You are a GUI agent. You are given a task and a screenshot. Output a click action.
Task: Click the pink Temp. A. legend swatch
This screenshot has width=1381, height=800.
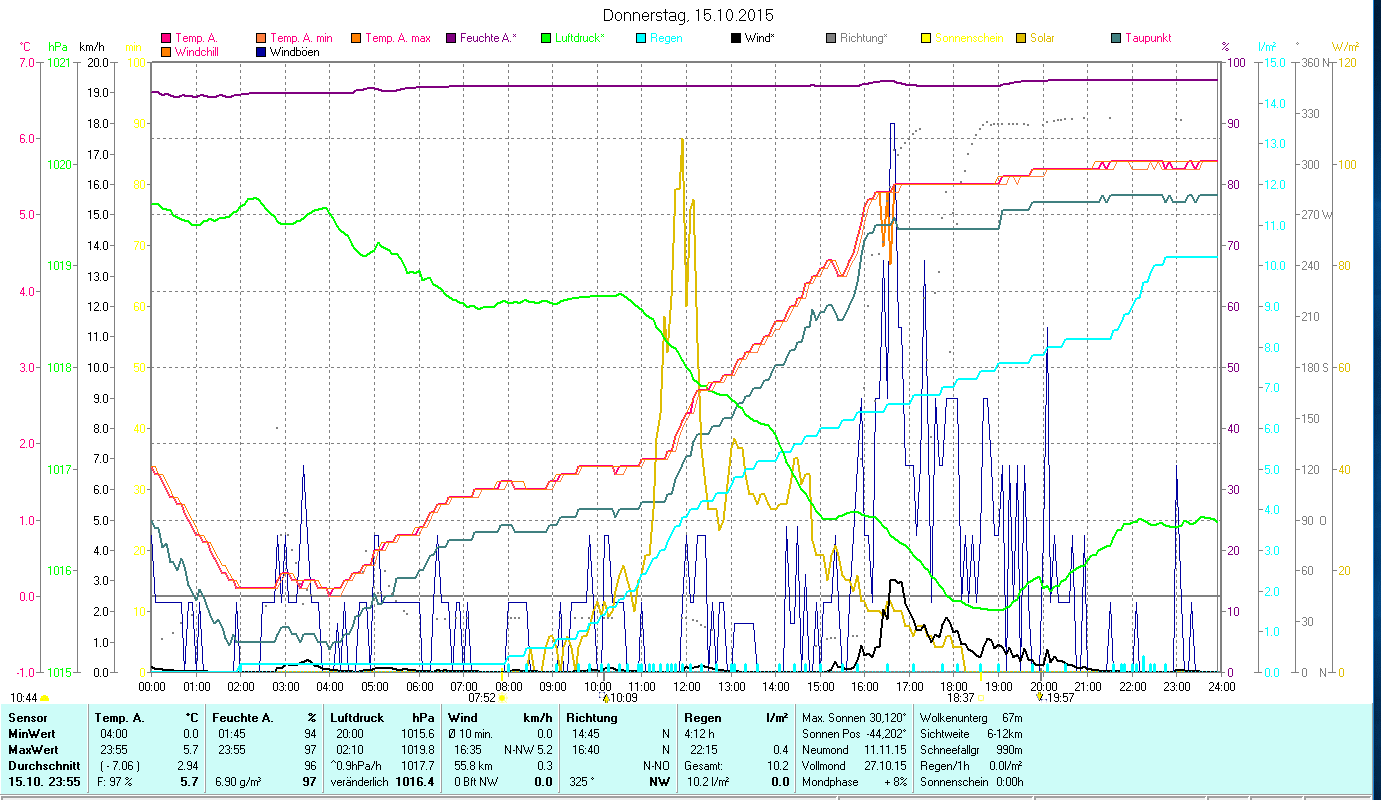[166, 38]
